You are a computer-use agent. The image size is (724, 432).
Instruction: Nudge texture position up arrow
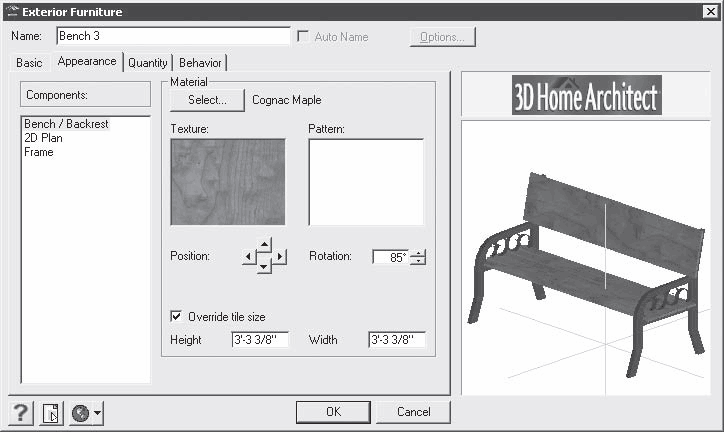pyautogui.click(x=264, y=244)
